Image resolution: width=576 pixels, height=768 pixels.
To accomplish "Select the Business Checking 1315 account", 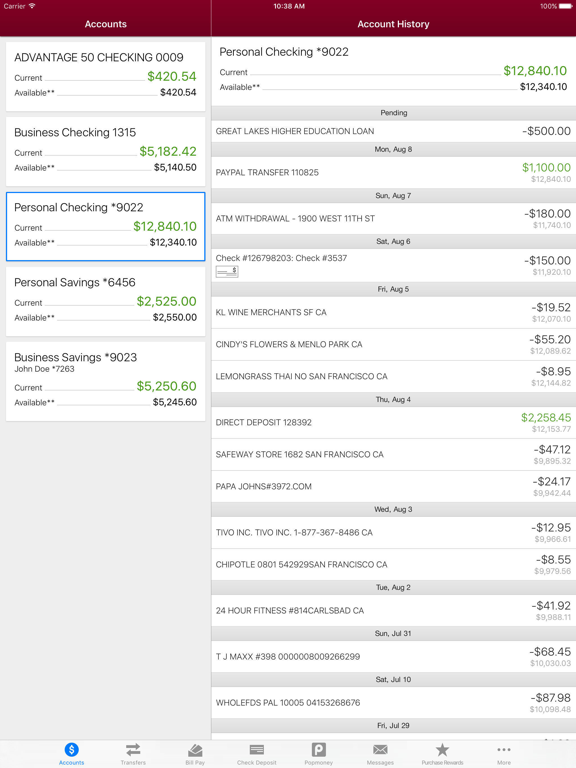I will click(105, 151).
